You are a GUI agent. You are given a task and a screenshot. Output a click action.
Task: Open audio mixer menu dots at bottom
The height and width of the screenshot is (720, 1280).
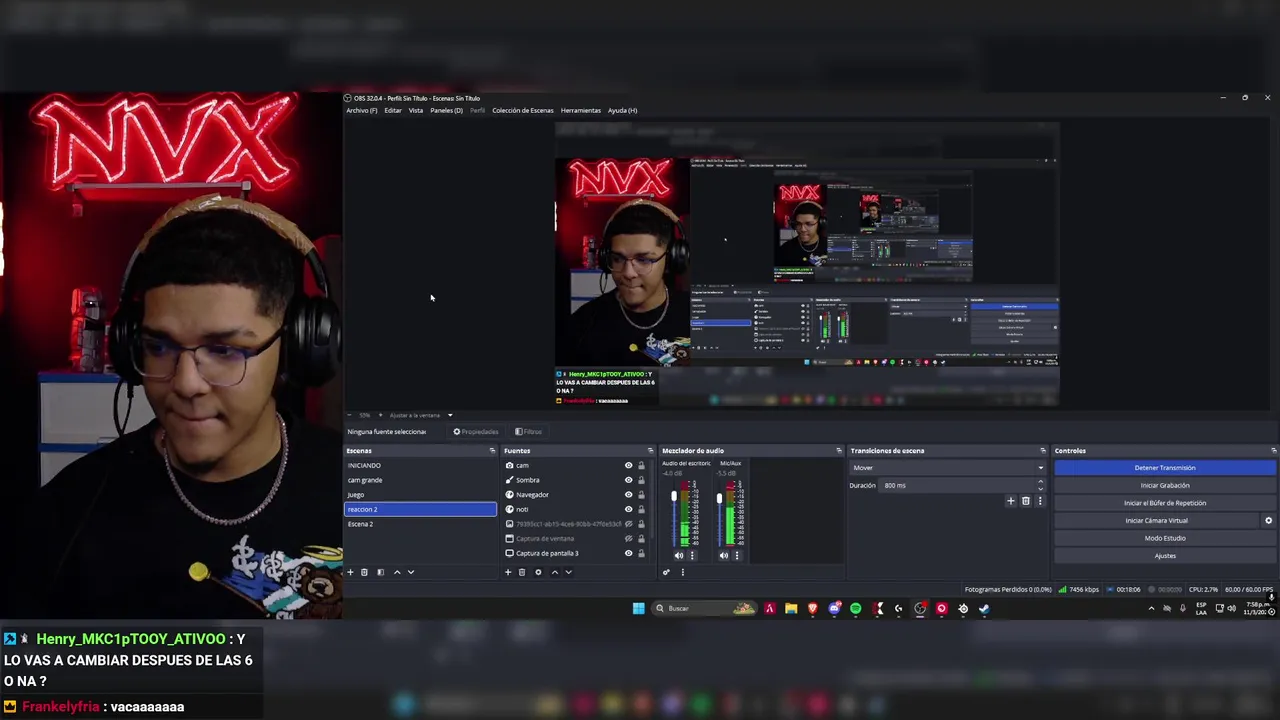682,572
